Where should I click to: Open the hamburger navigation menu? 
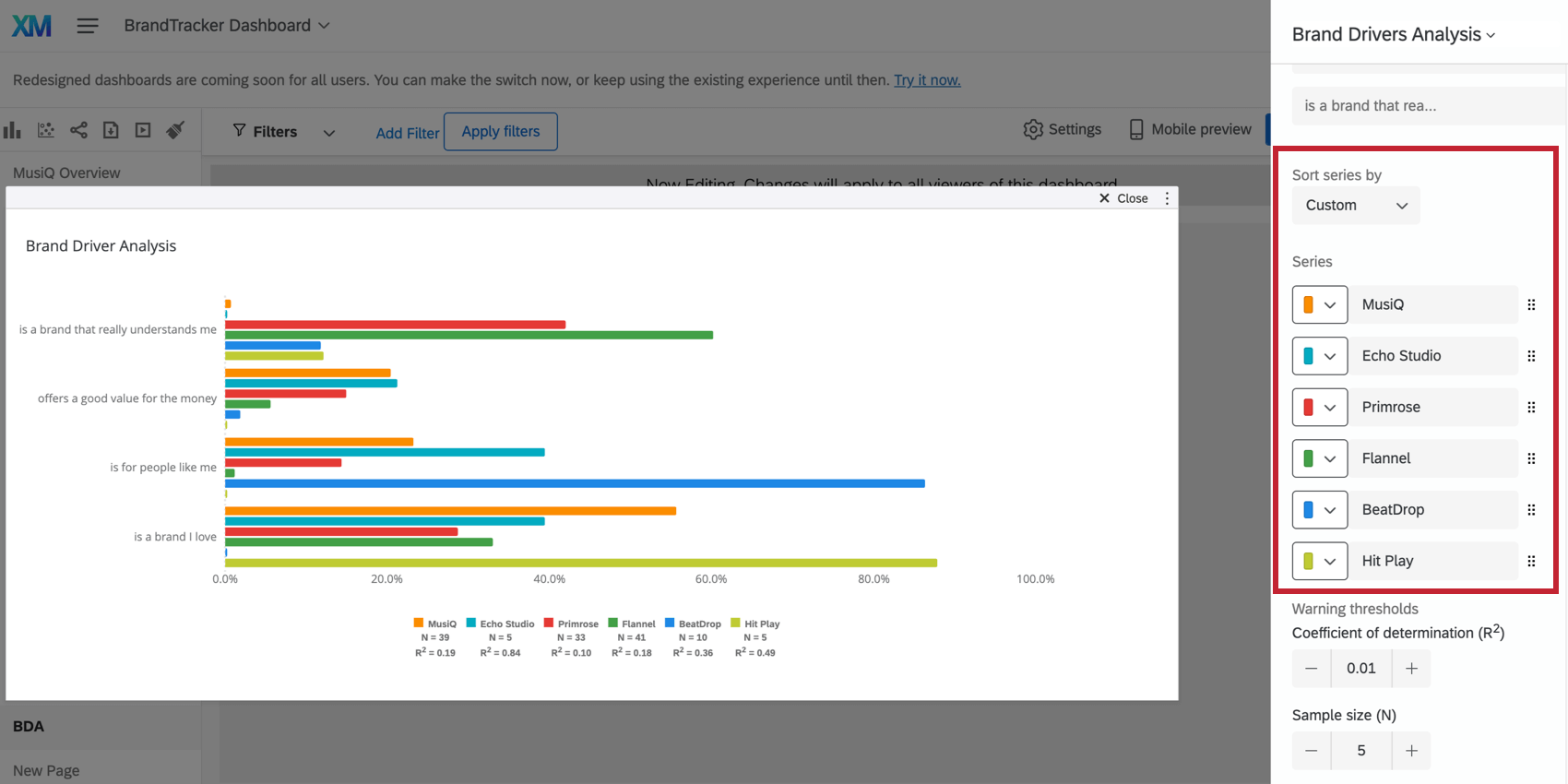pyautogui.click(x=88, y=26)
